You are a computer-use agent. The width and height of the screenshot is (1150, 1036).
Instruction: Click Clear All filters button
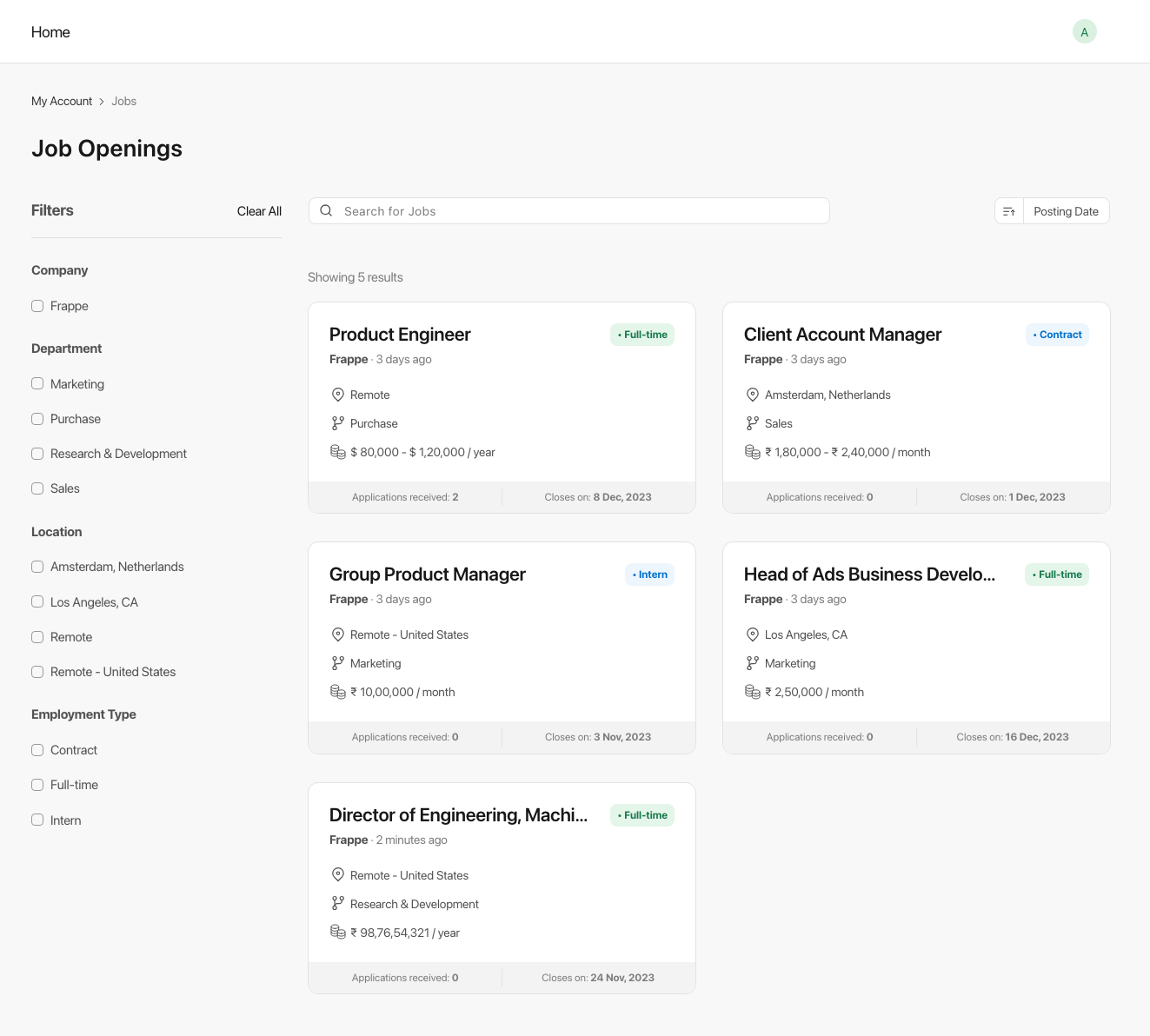[259, 211]
